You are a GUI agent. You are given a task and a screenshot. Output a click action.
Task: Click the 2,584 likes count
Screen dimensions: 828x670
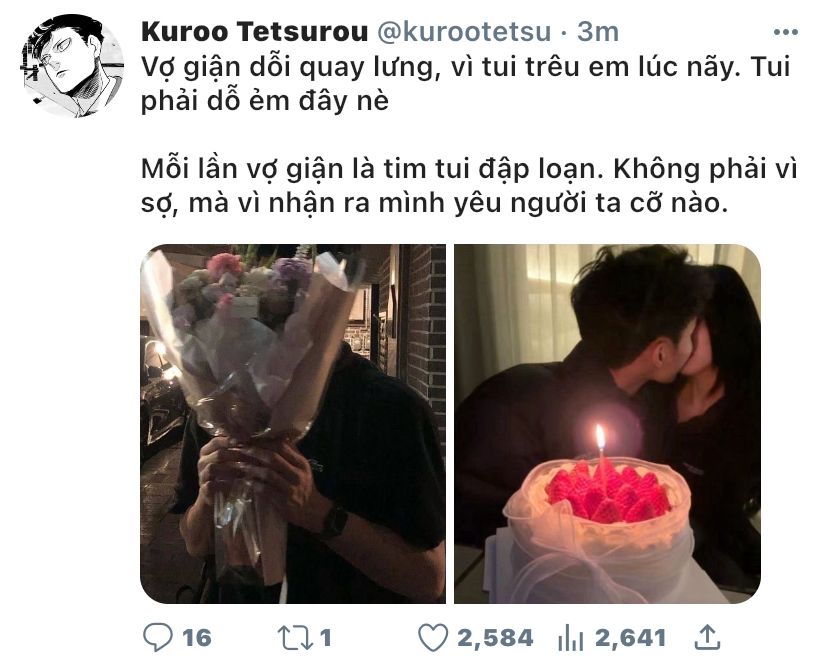pos(495,638)
